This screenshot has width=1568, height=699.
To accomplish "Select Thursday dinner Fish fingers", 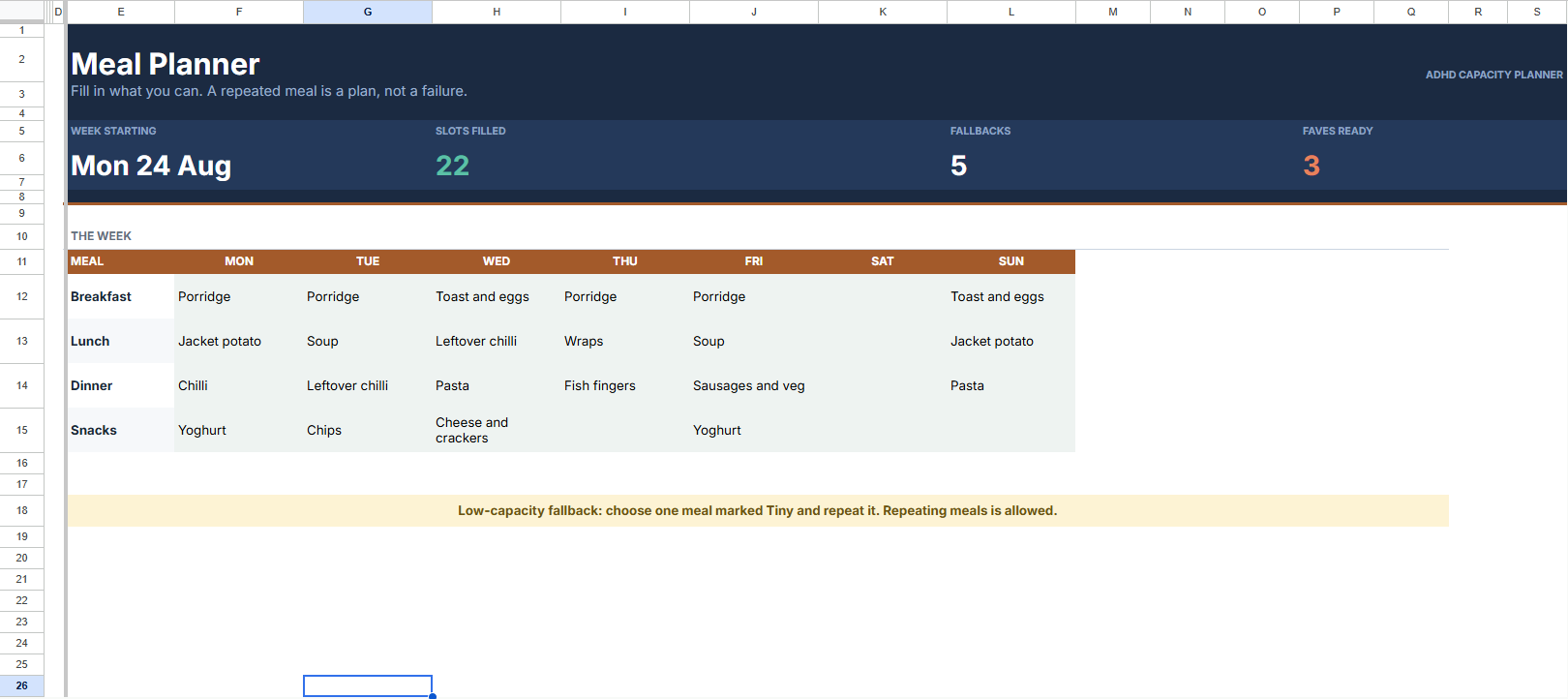I will (x=625, y=385).
